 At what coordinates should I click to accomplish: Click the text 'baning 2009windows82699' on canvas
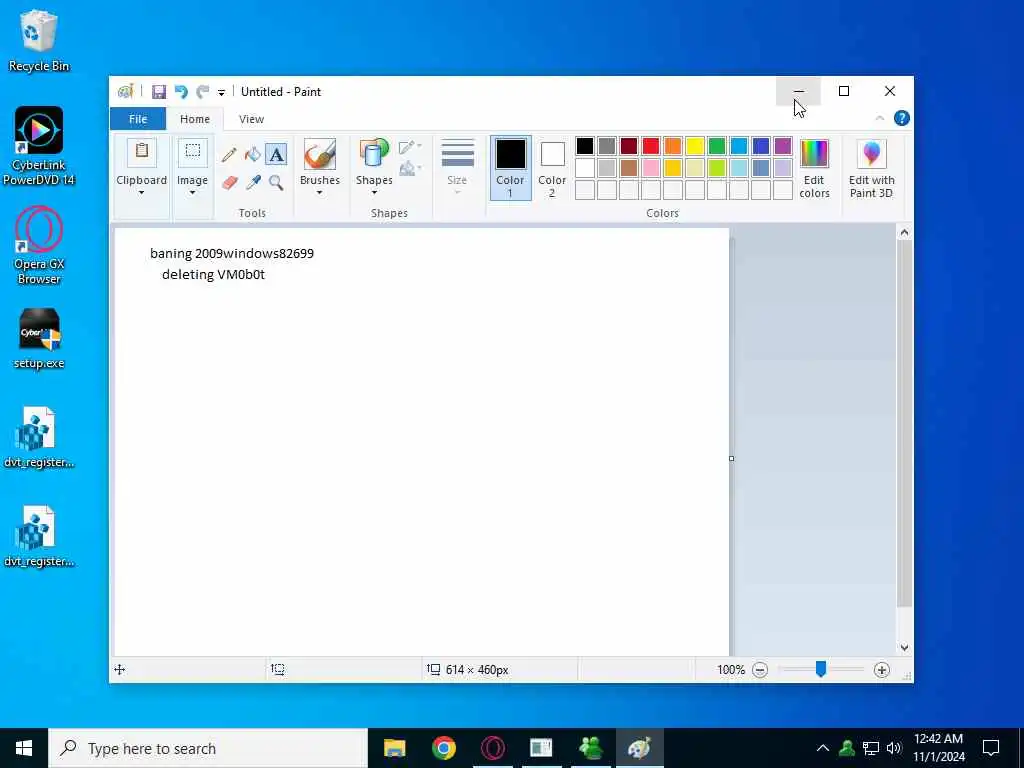point(232,253)
